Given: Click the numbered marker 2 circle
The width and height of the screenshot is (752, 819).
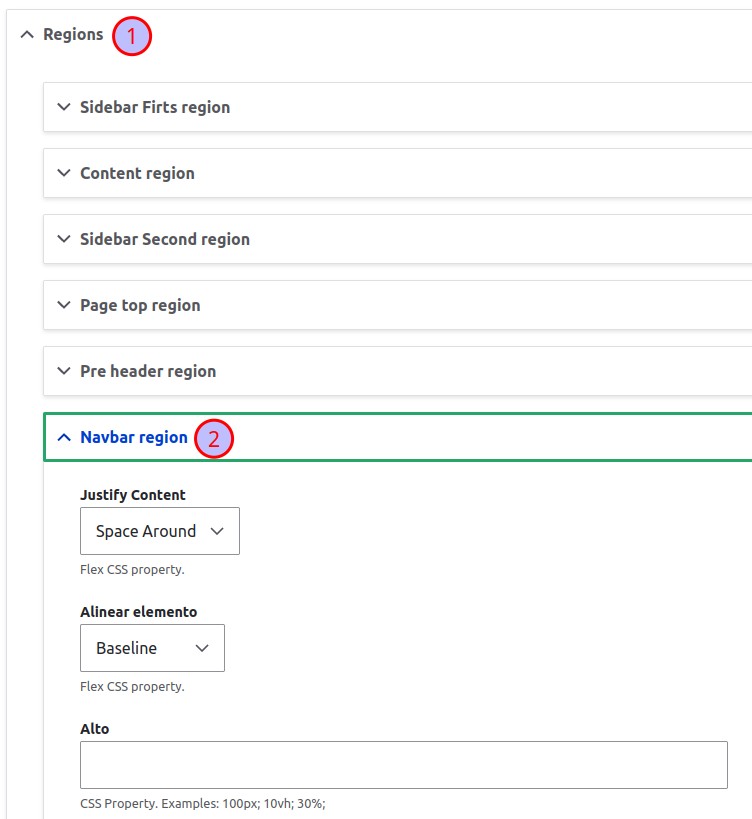Looking at the screenshot, I should pyautogui.click(x=214, y=440).
